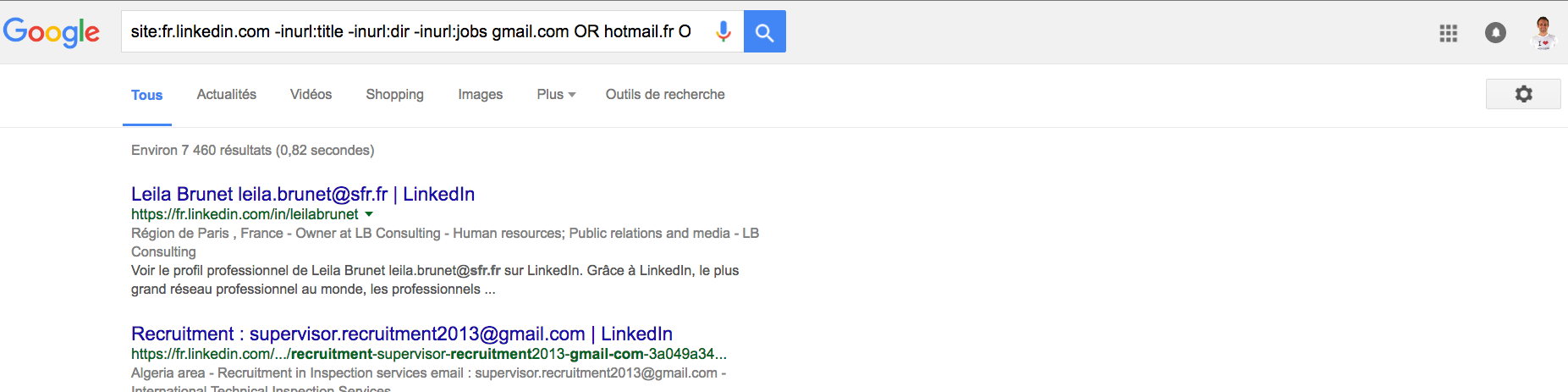
Task: Open the Shopping tab
Action: 394,95
